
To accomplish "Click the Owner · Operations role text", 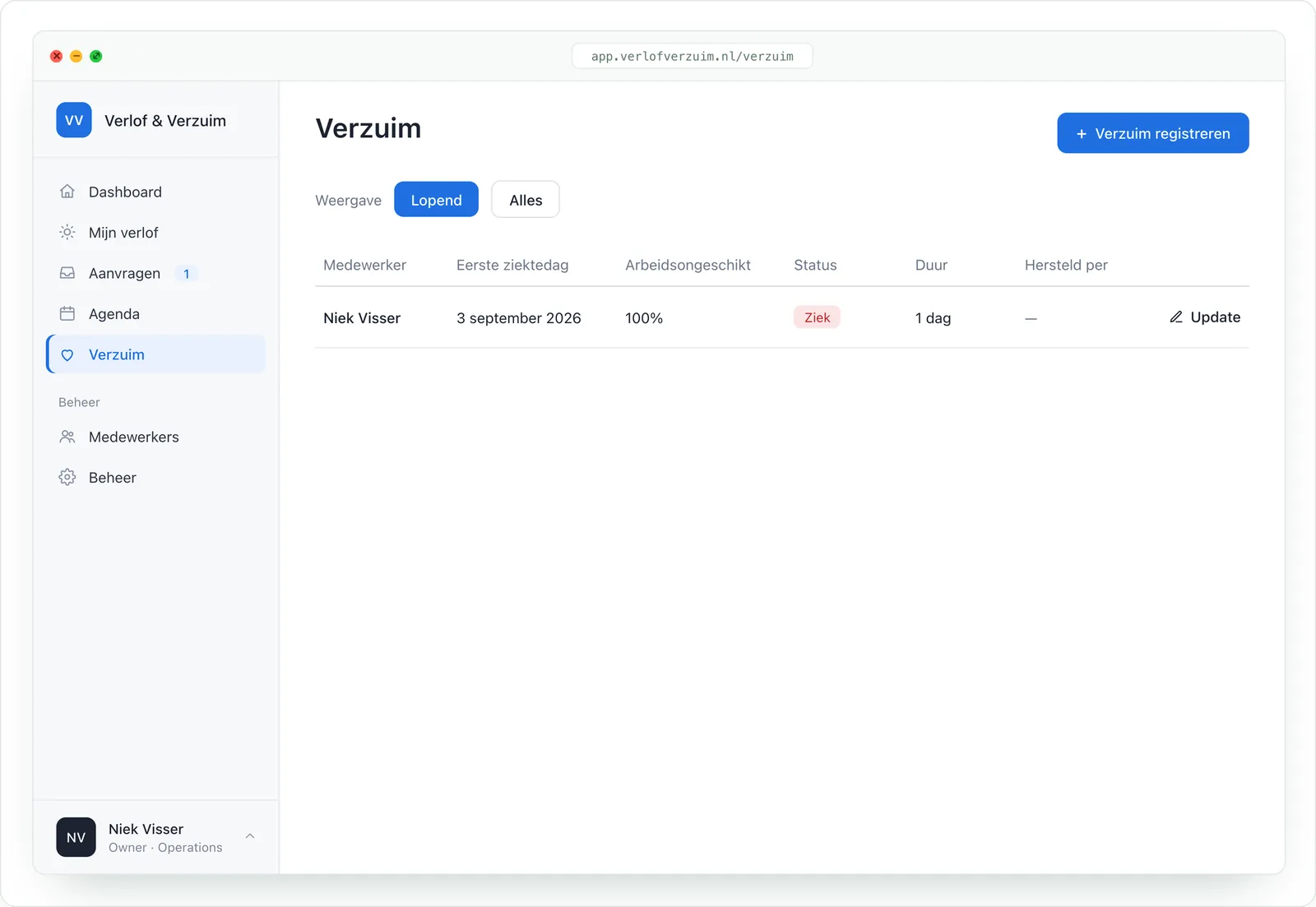I will 165,848.
